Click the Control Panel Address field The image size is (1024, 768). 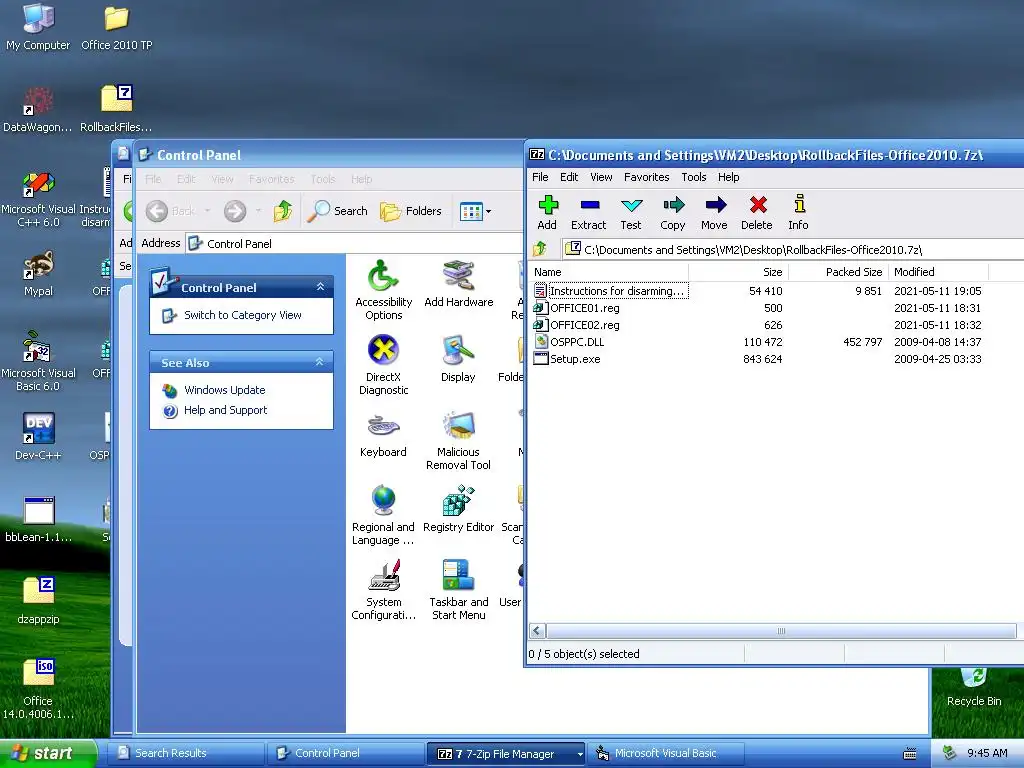(355, 244)
